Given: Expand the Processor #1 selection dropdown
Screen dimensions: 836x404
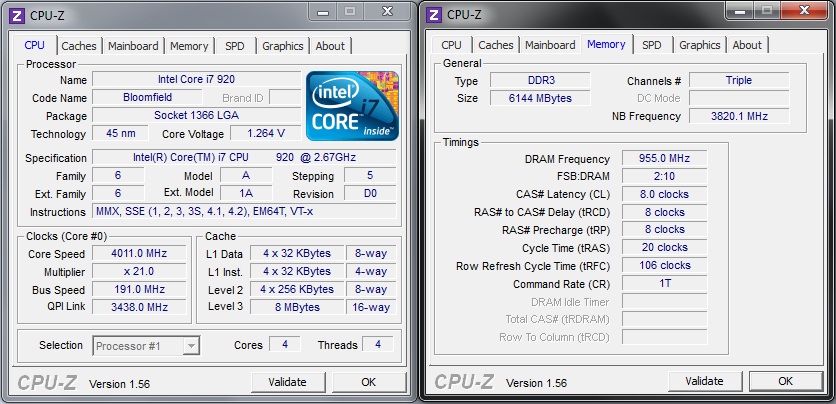Looking at the screenshot, I should click(x=190, y=346).
